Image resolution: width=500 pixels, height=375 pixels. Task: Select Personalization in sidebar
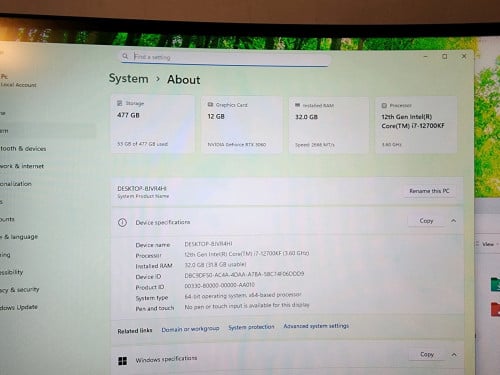tap(16, 184)
